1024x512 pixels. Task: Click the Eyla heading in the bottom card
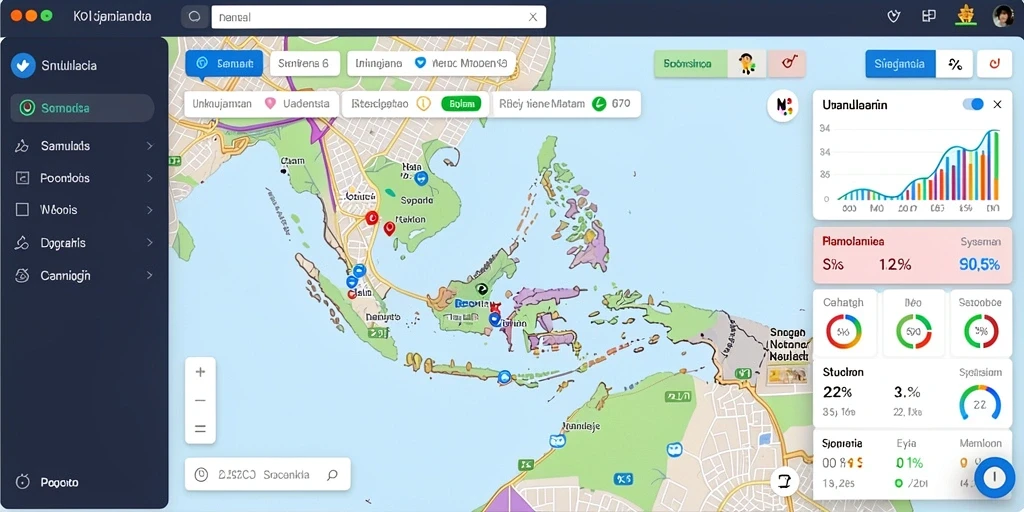click(x=906, y=443)
